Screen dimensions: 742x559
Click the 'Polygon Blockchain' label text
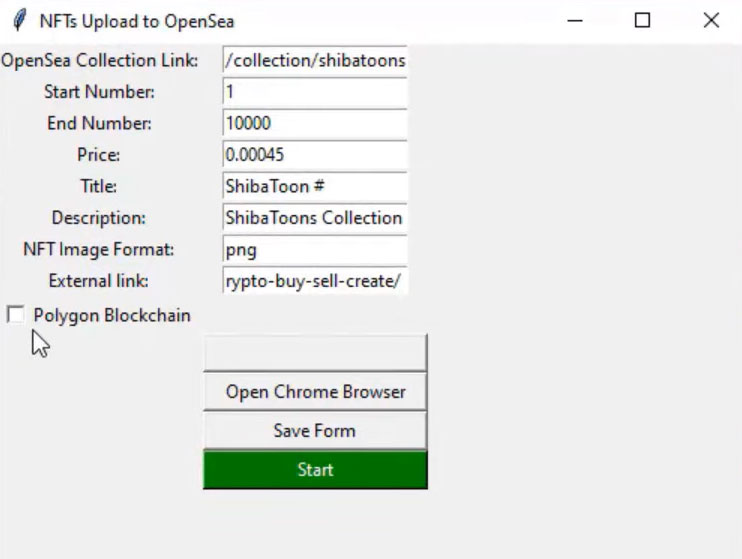[112, 316]
